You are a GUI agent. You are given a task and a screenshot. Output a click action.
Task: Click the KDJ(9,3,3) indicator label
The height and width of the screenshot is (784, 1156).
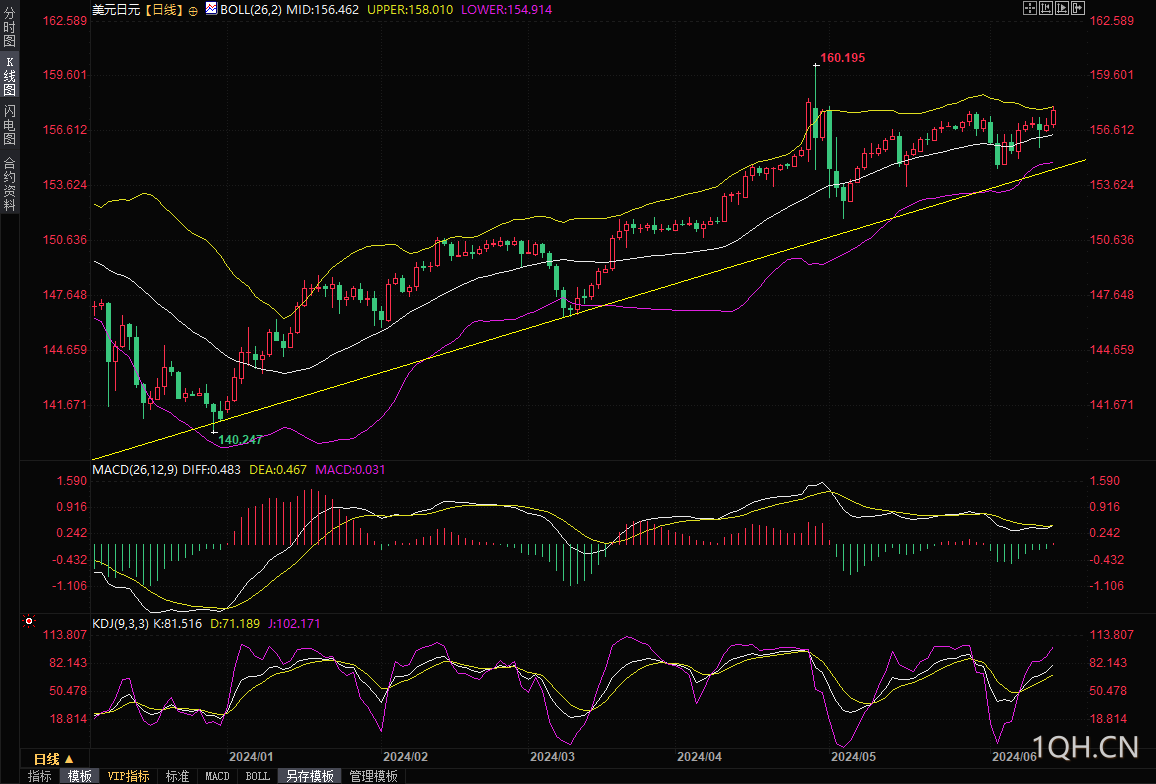(120, 624)
